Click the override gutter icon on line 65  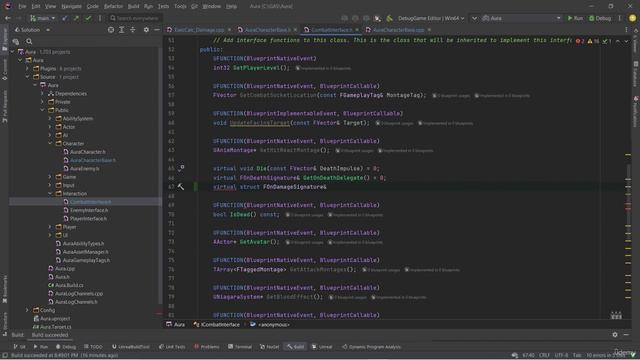[181, 168]
